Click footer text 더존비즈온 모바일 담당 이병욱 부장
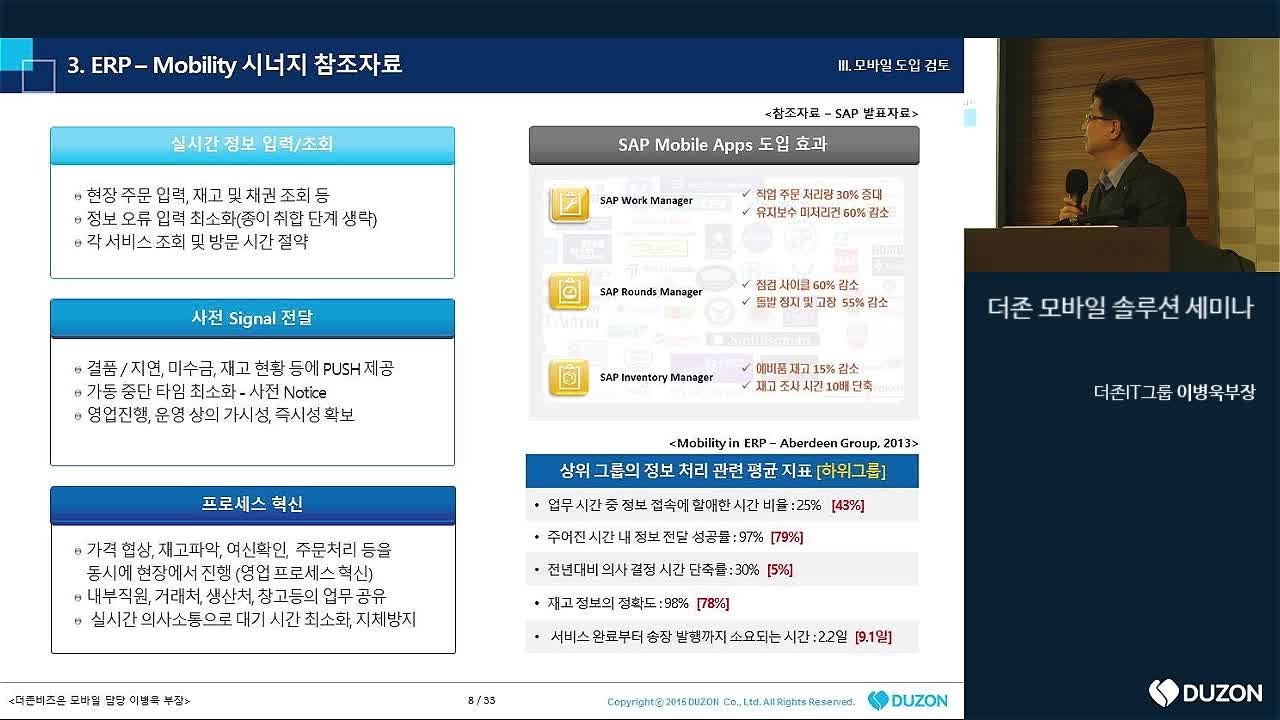Screen dimensions: 1280x720 pos(99,700)
